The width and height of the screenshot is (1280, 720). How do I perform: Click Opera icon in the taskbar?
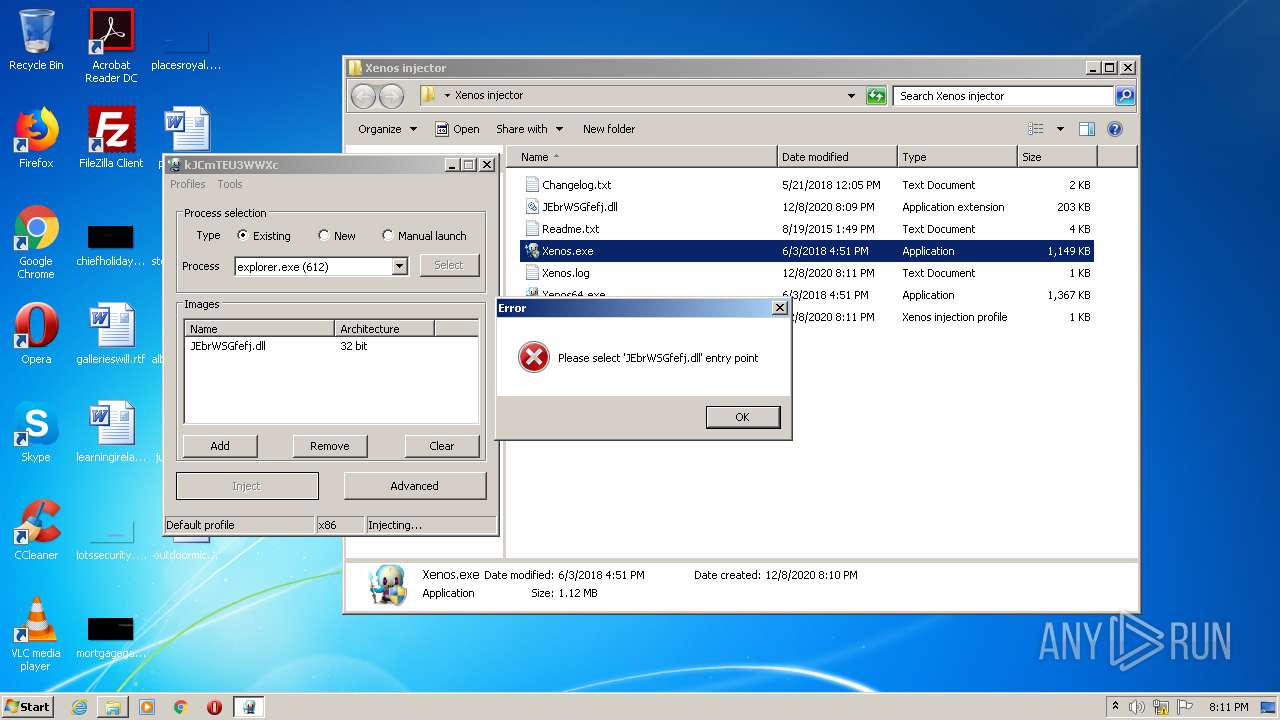tap(214, 707)
